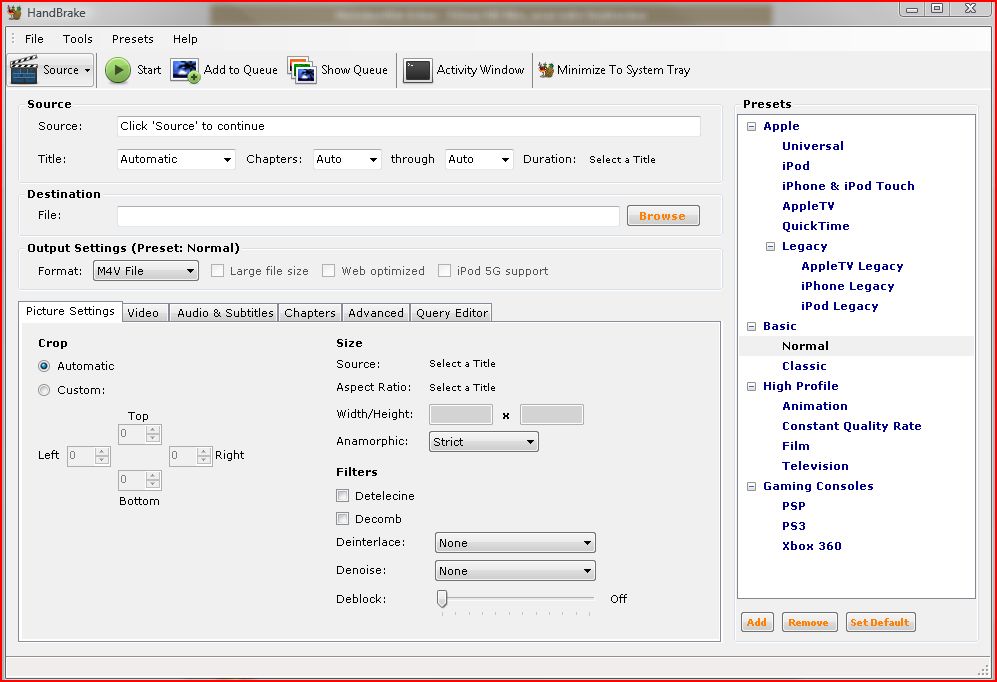Select the AppleTV preset
The image size is (997, 682).
(808, 207)
